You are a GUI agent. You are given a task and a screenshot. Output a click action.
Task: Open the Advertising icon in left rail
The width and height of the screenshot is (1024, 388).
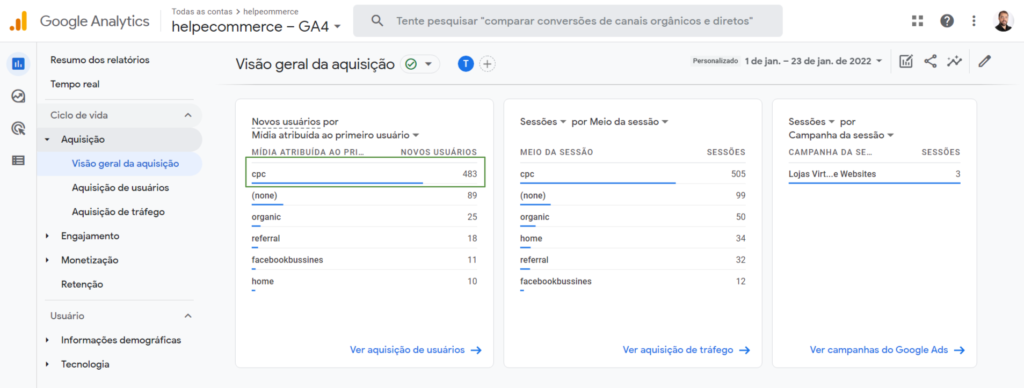point(18,128)
